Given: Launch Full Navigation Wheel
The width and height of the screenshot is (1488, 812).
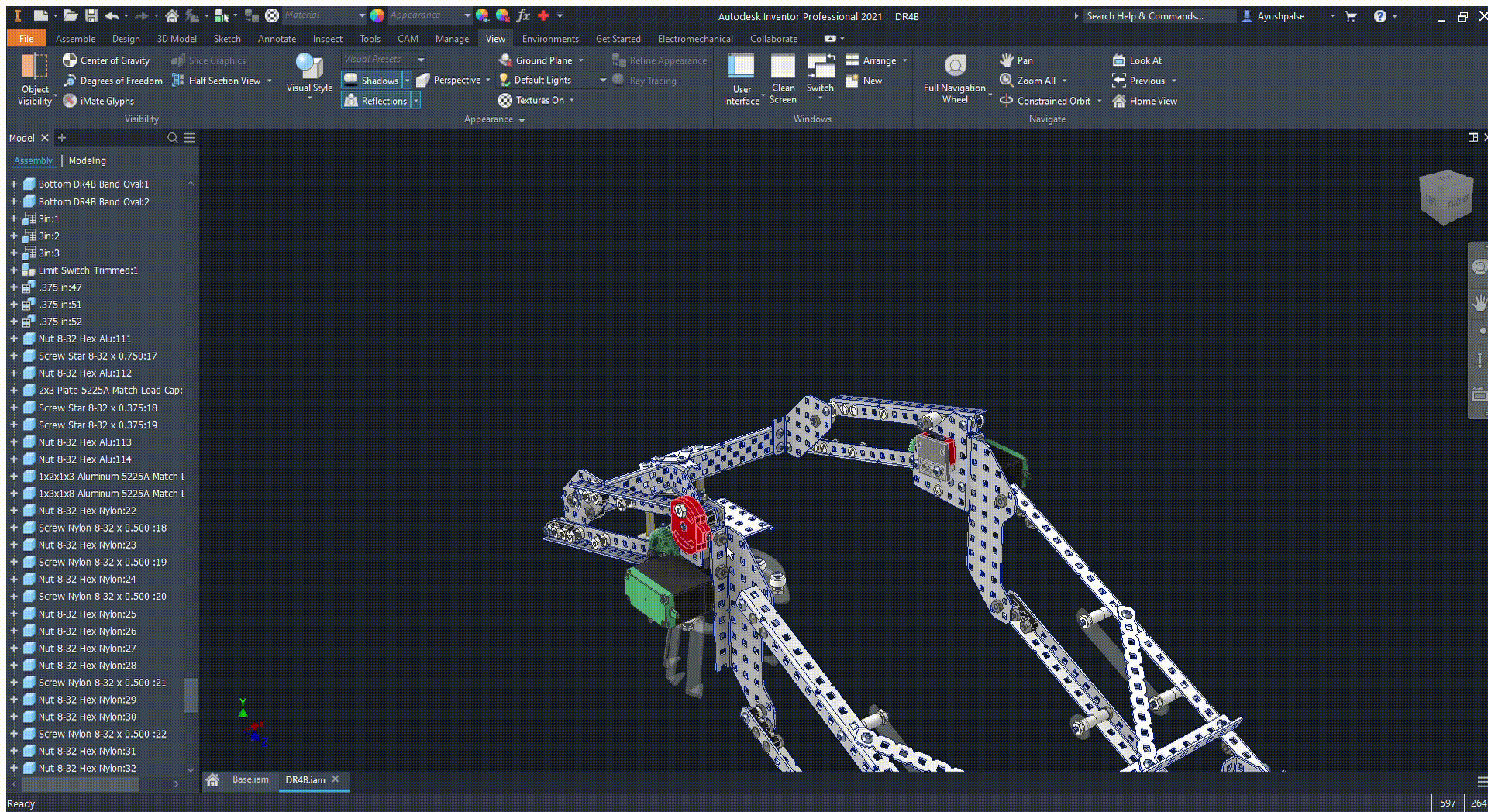Looking at the screenshot, I should pos(955,79).
